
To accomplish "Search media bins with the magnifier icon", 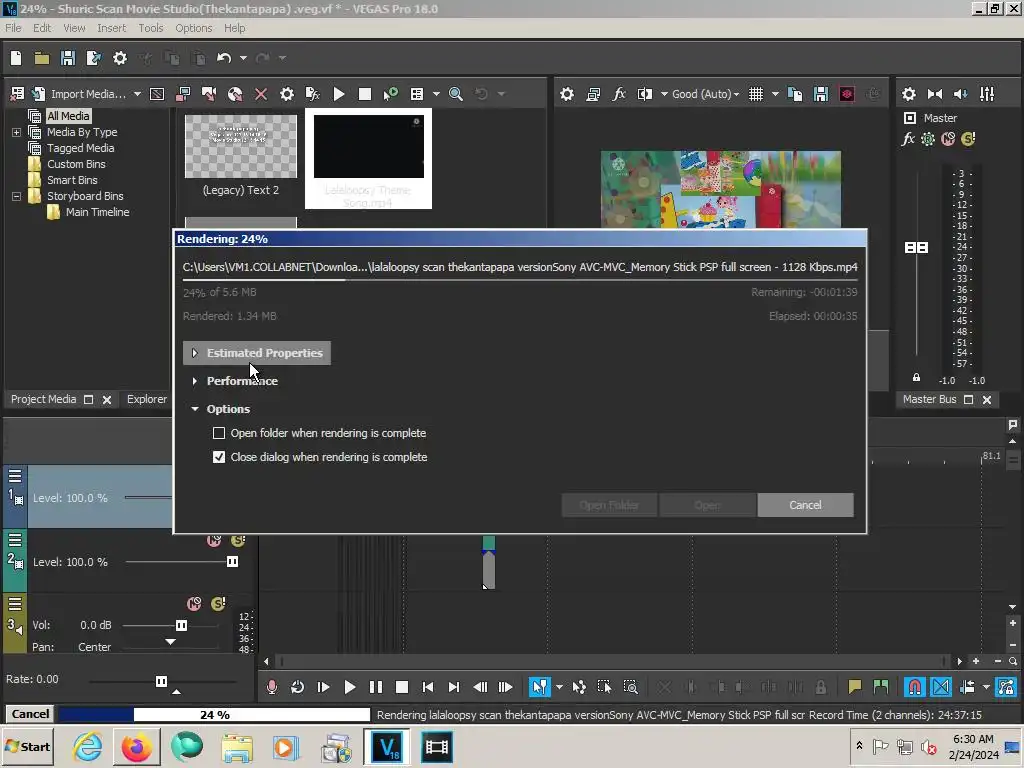I will pos(456,94).
